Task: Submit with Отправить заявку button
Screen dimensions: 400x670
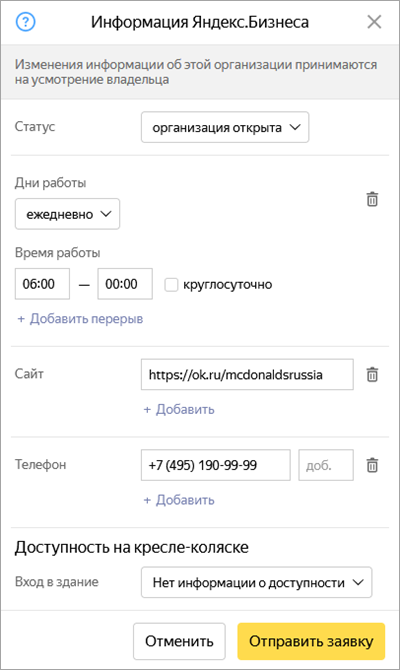Action: (x=311, y=641)
